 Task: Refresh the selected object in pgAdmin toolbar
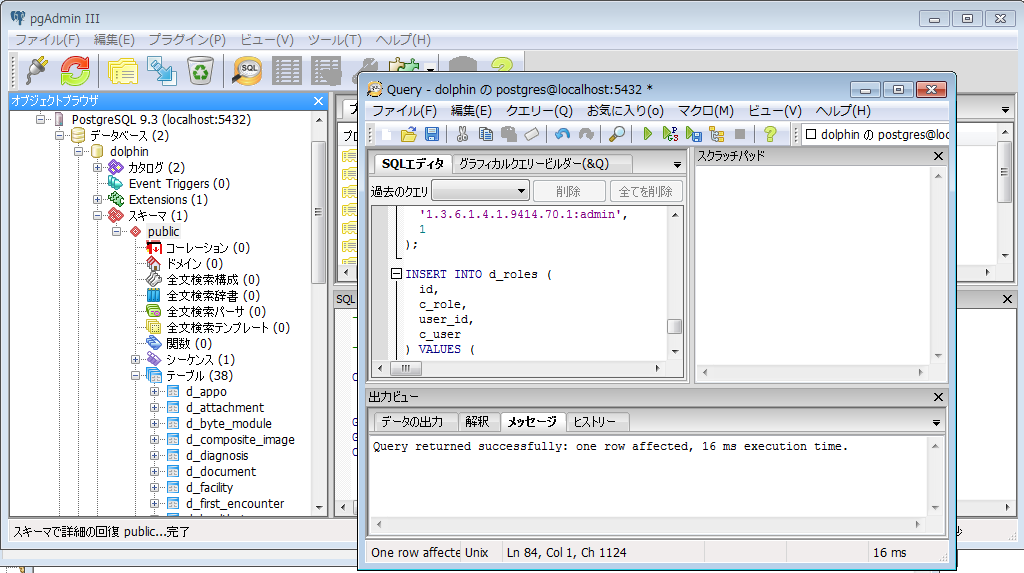[75, 71]
